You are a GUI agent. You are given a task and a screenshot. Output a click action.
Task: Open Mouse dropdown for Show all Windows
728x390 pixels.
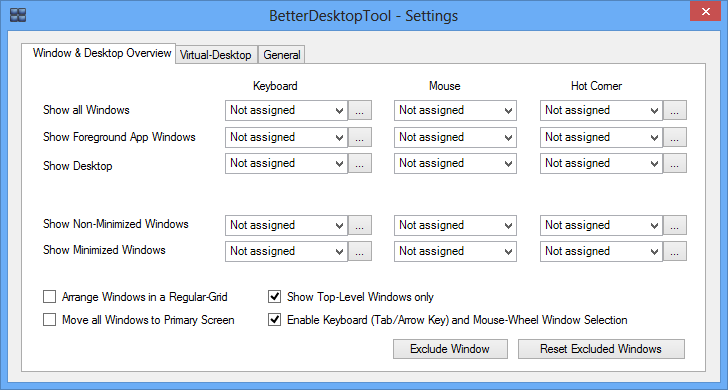pos(455,110)
